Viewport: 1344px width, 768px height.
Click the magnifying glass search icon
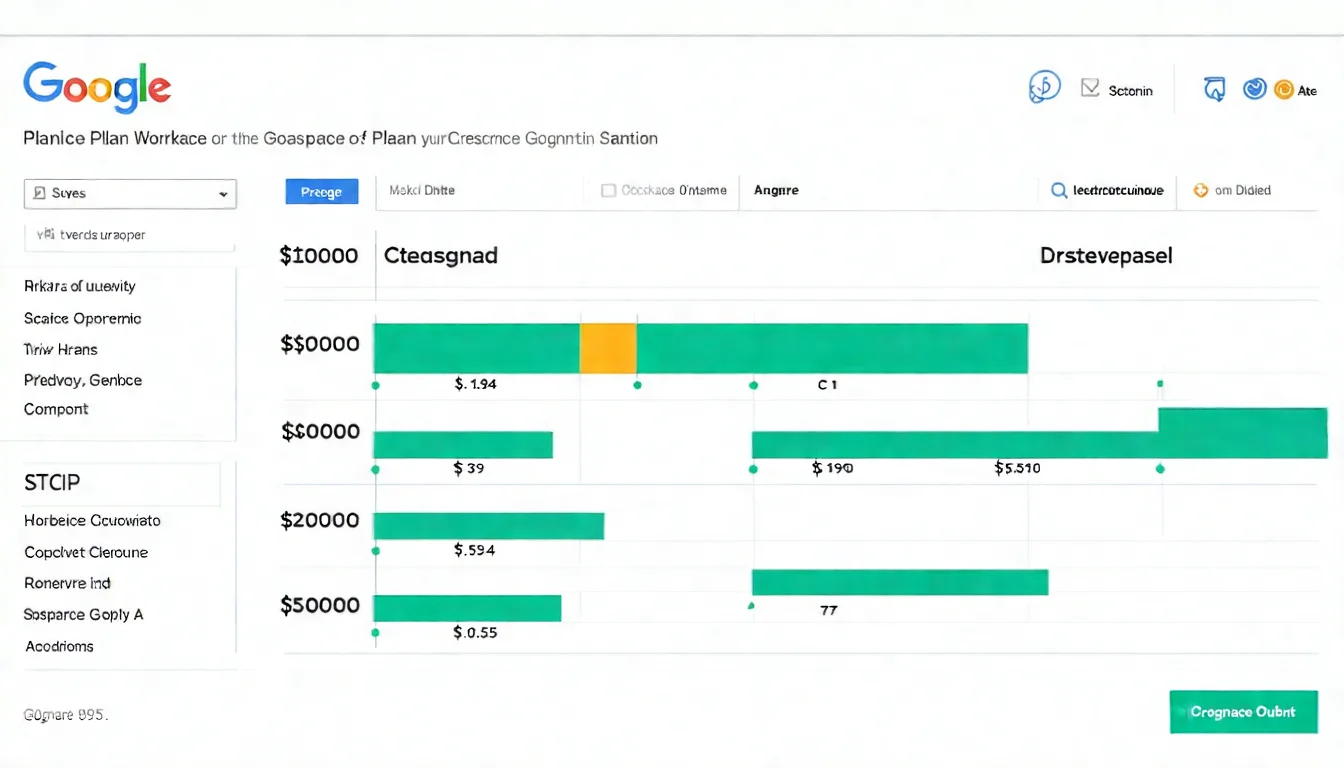1059,190
